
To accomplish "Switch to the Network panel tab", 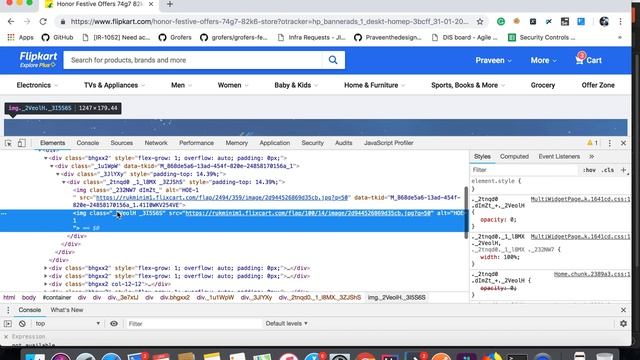I will pos(156,143).
